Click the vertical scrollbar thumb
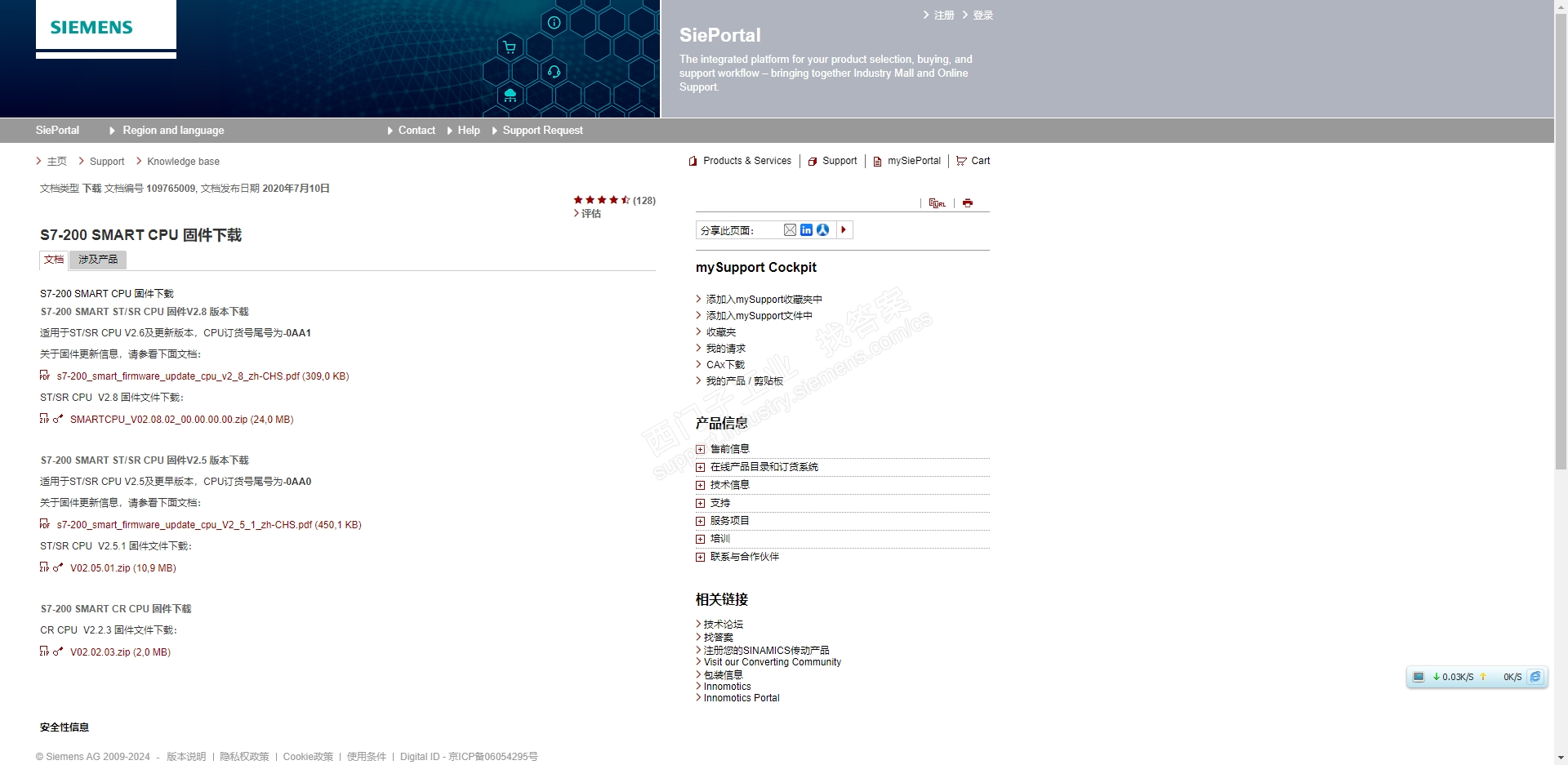 click(x=1561, y=241)
